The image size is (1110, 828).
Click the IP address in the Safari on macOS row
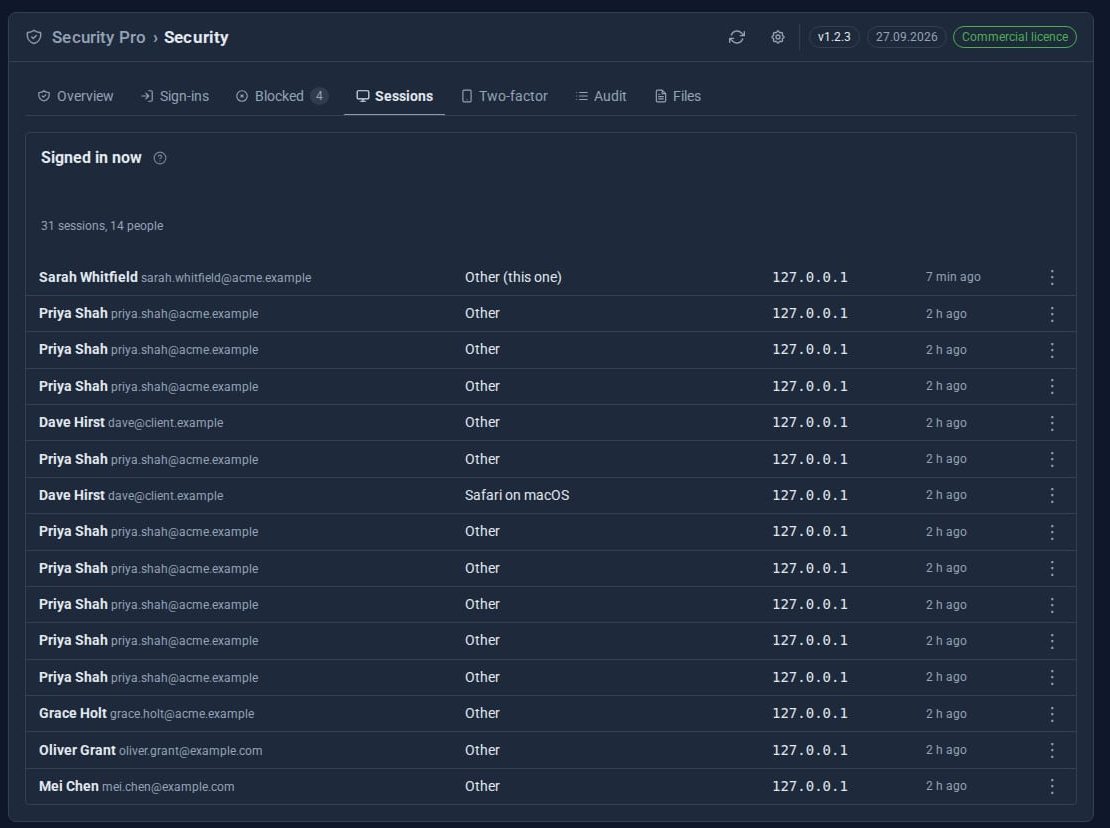tap(810, 495)
